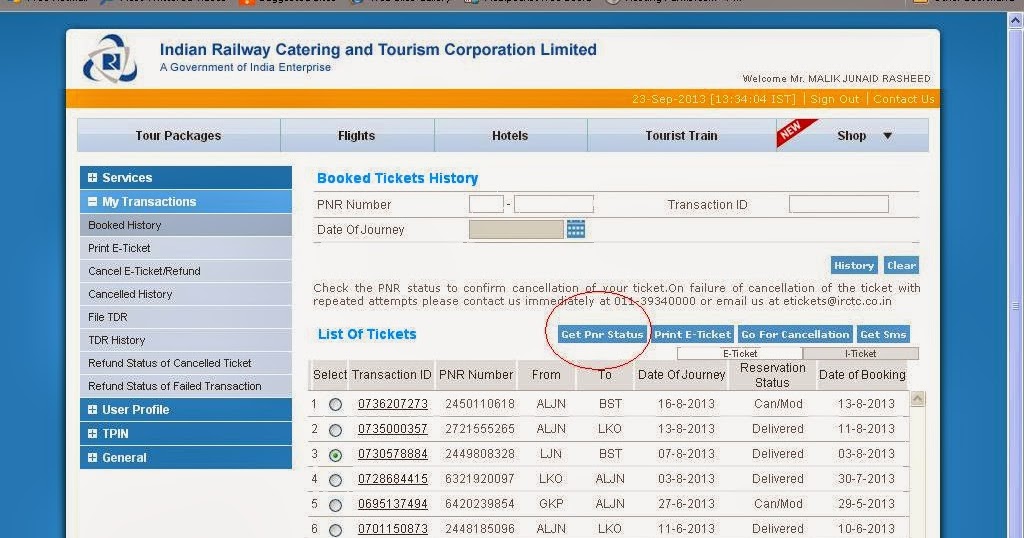Viewport: 1024px width, 538px height.
Task: Focus the Transaction ID input field
Action: (x=839, y=204)
